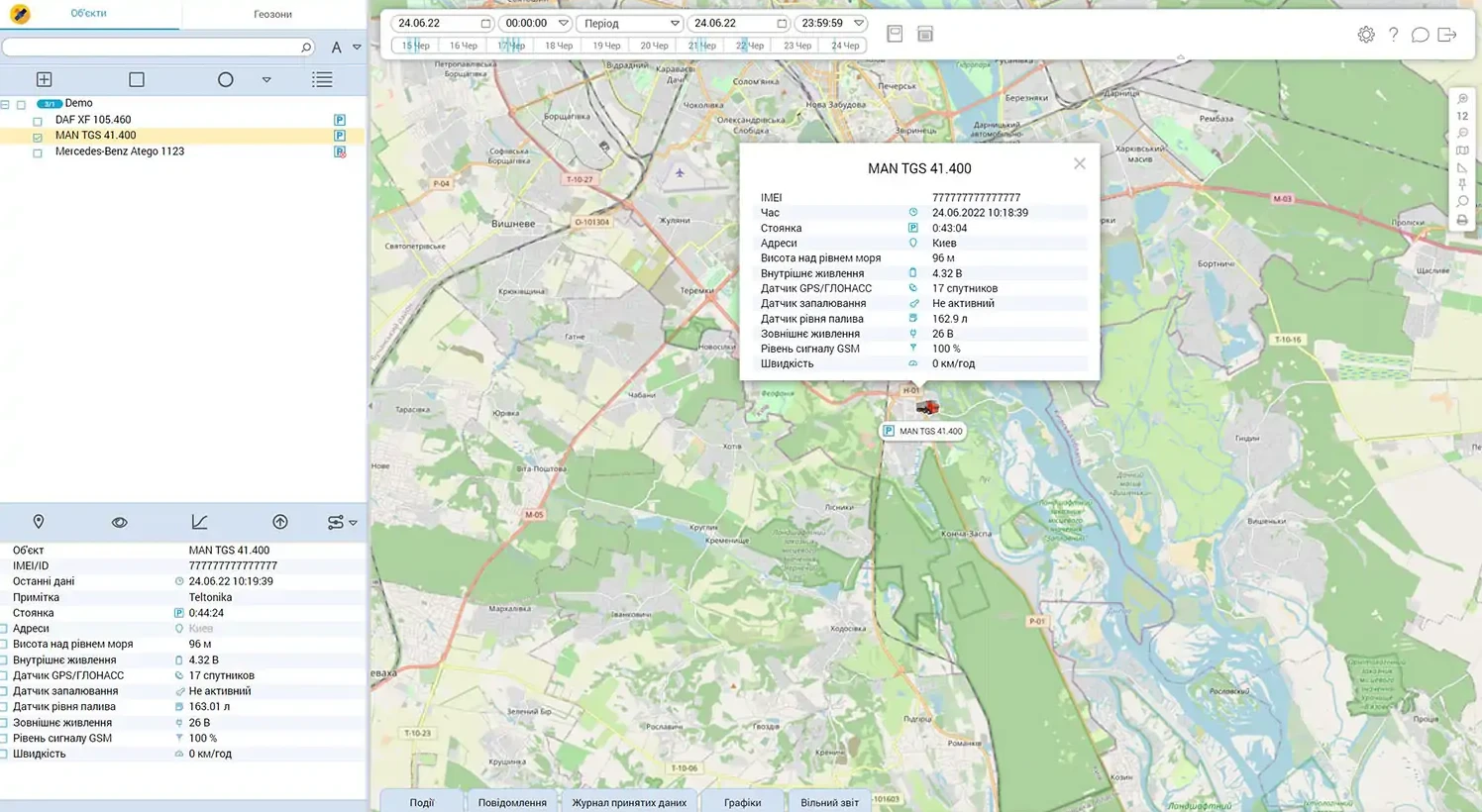Click the upload arrow circle icon
The height and width of the screenshot is (812, 1482).
click(280, 522)
